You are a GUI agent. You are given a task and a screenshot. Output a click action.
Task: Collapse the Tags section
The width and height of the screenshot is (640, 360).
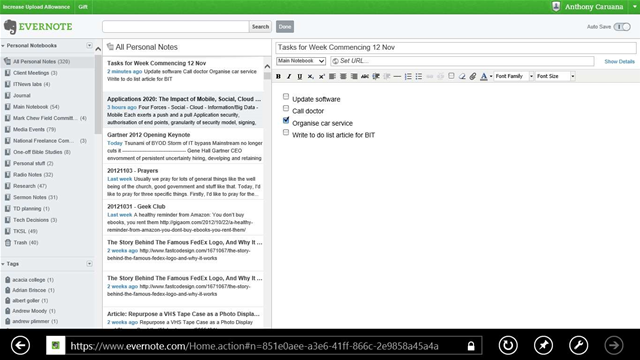pos(3,264)
